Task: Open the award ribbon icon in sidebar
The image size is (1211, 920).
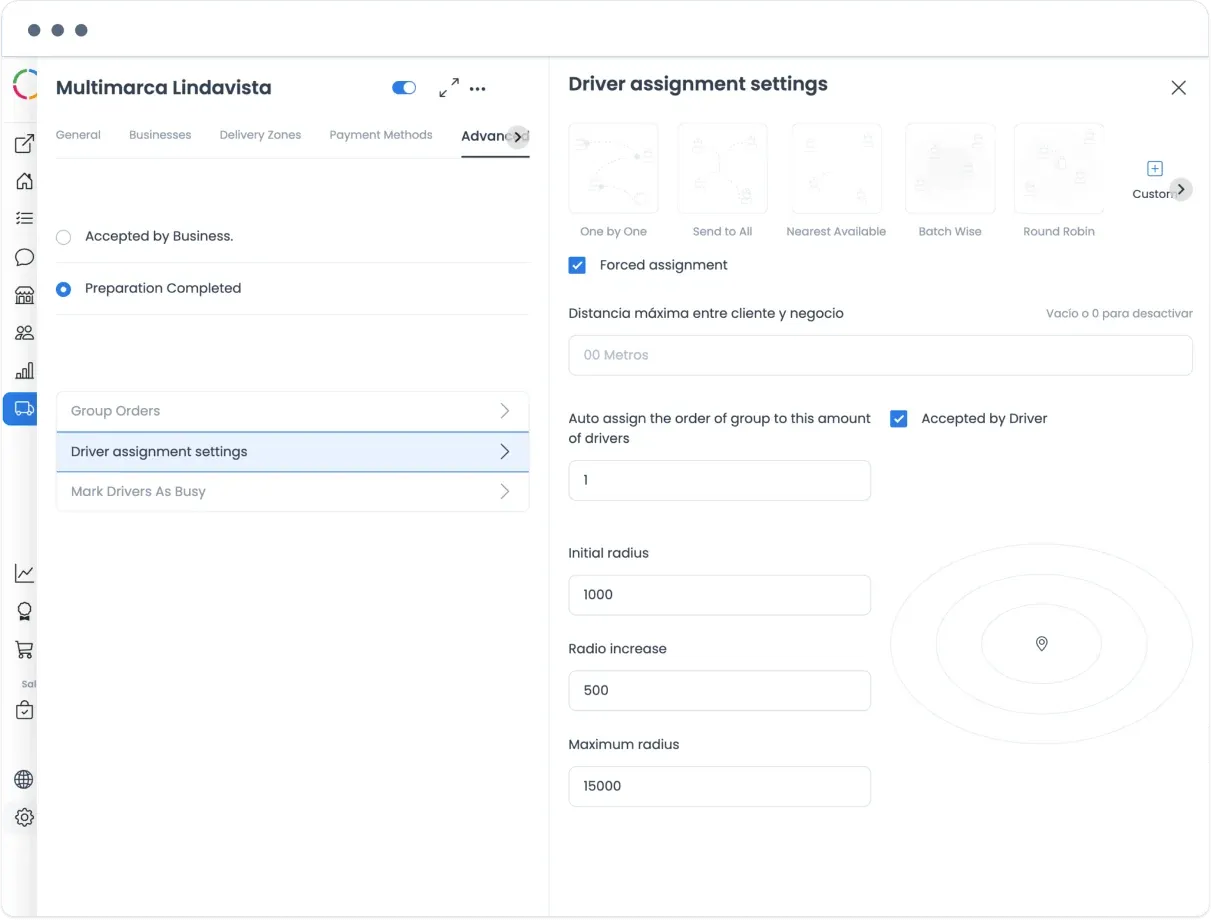Action: [x=24, y=611]
